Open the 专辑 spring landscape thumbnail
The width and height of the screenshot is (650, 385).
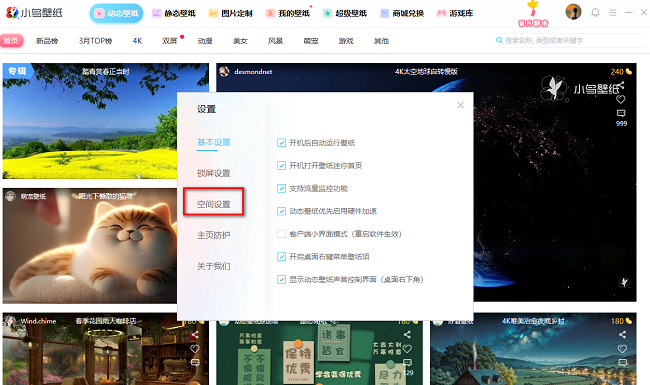(90, 121)
